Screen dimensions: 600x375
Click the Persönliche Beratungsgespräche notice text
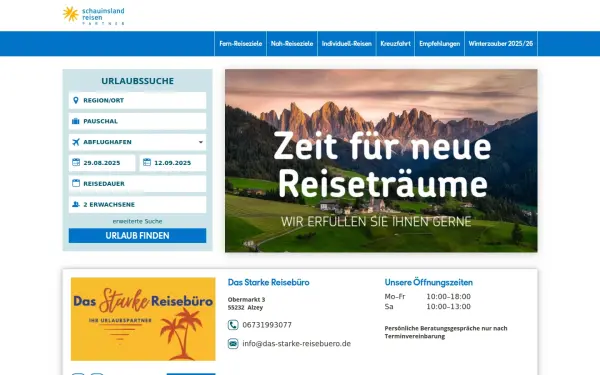coord(446,332)
